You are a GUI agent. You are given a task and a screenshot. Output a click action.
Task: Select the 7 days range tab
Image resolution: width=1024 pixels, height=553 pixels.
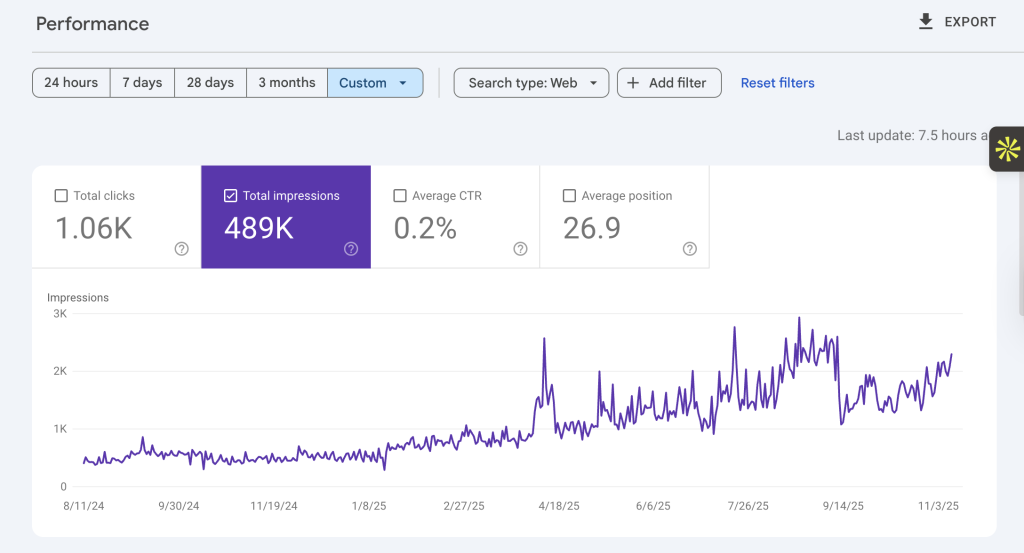coord(142,83)
